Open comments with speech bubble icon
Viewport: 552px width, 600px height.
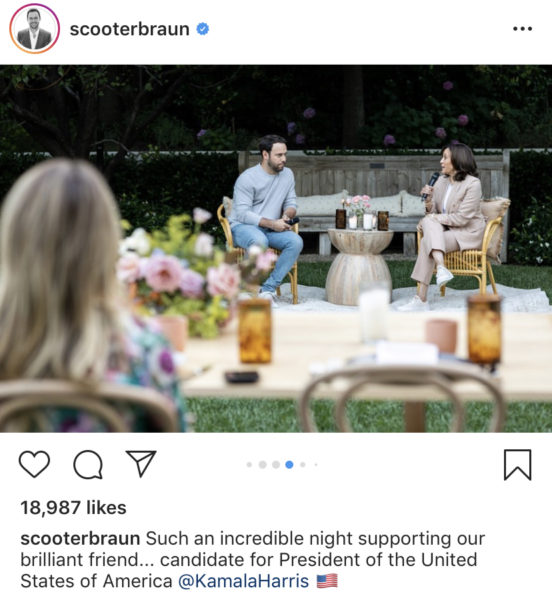88,465
